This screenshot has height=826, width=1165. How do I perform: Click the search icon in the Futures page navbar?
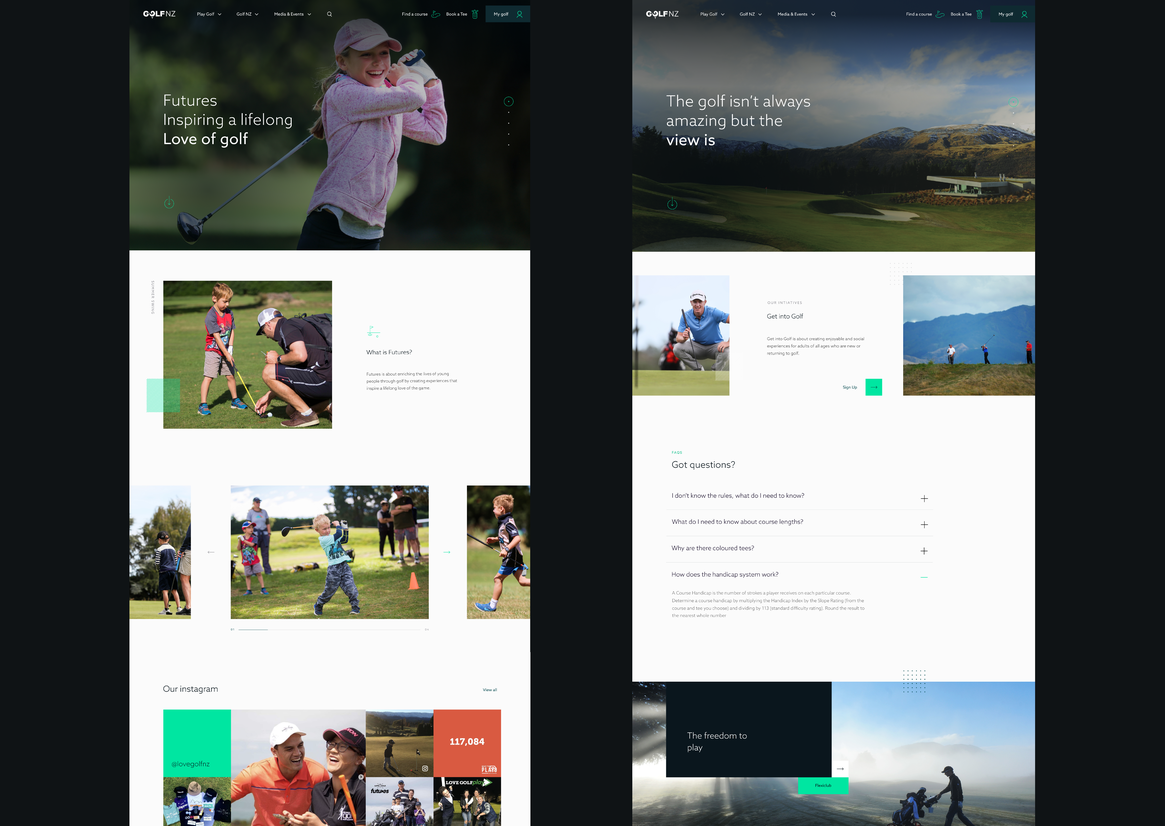point(329,15)
